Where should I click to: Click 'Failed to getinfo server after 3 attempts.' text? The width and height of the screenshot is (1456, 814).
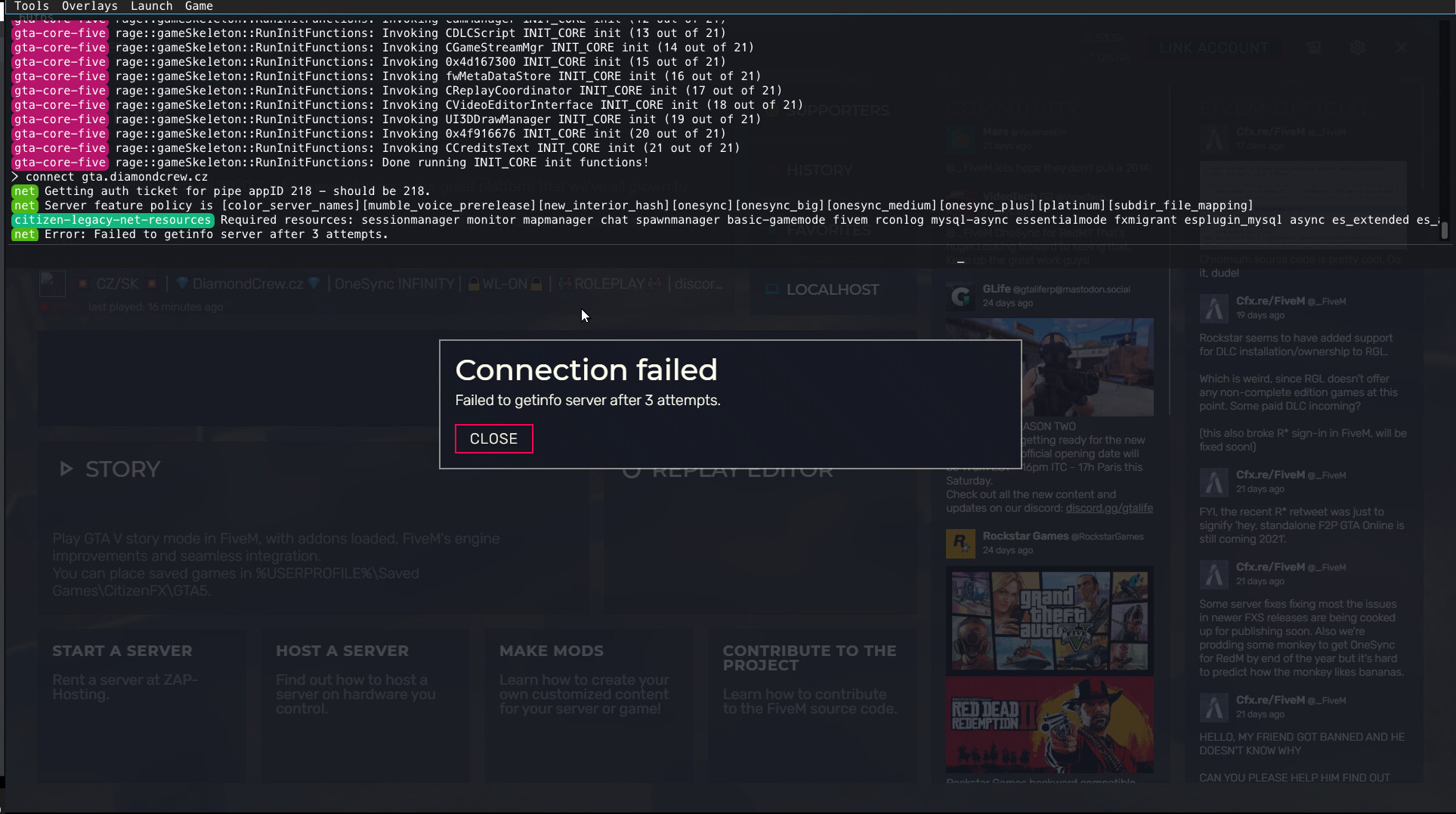(x=588, y=401)
